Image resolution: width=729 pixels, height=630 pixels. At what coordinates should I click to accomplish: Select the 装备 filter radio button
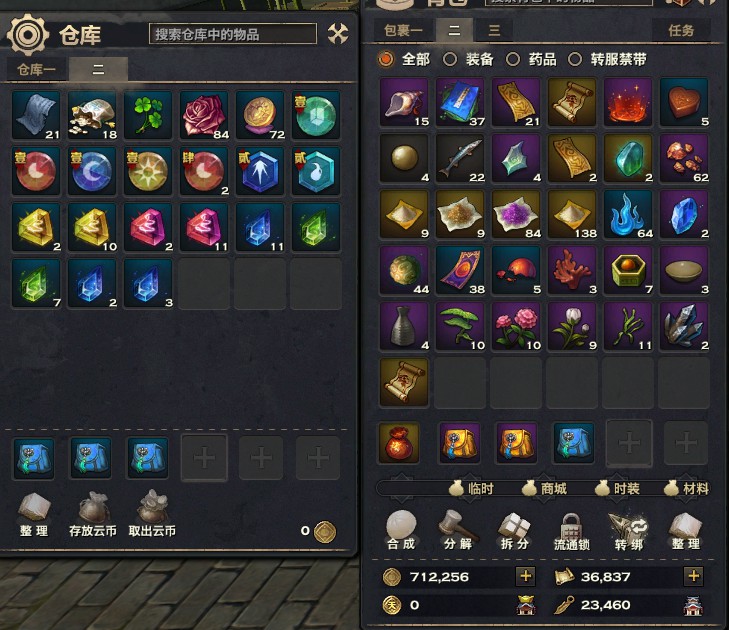click(450, 59)
